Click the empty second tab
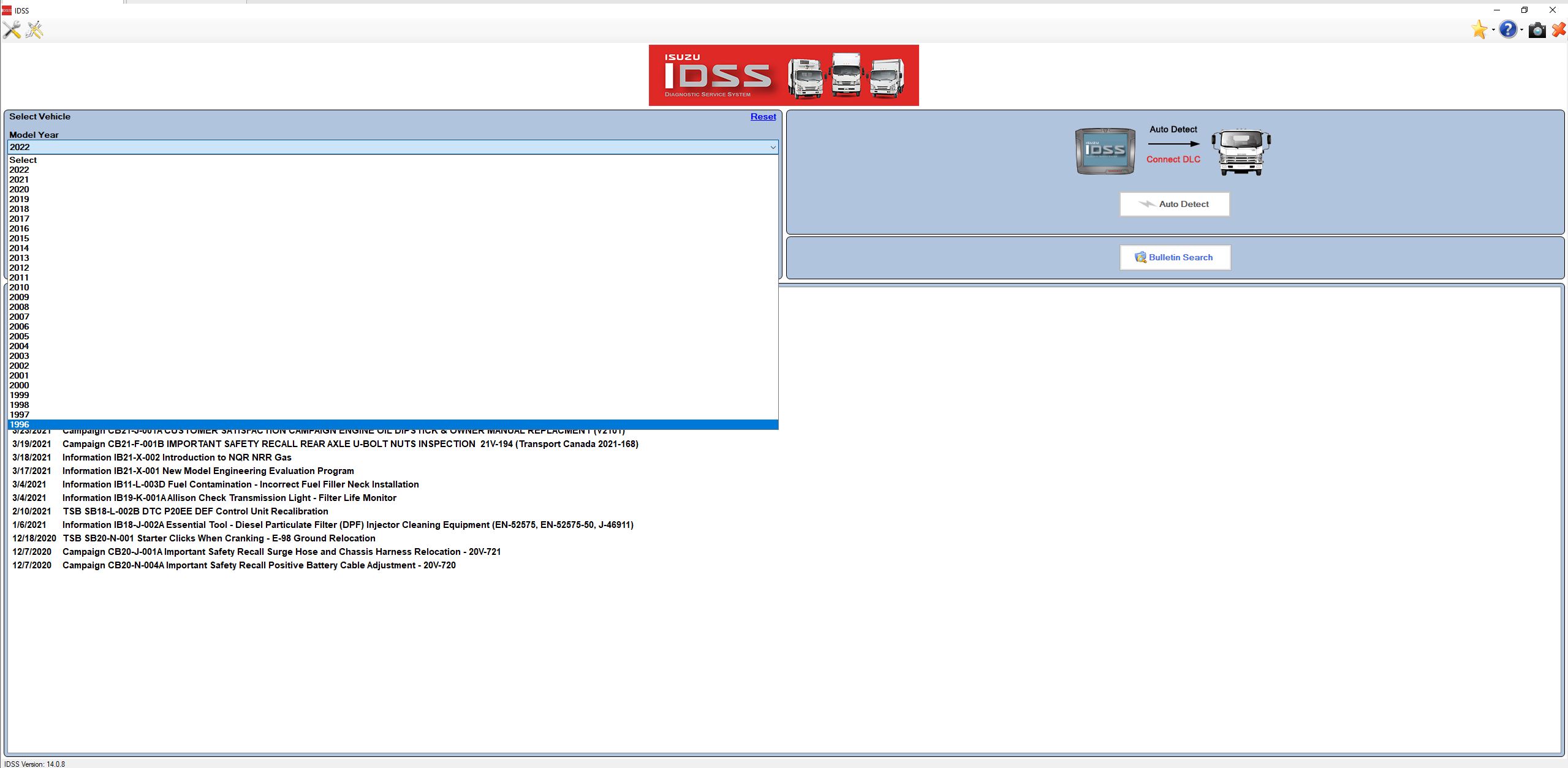 [x=184, y=2]
